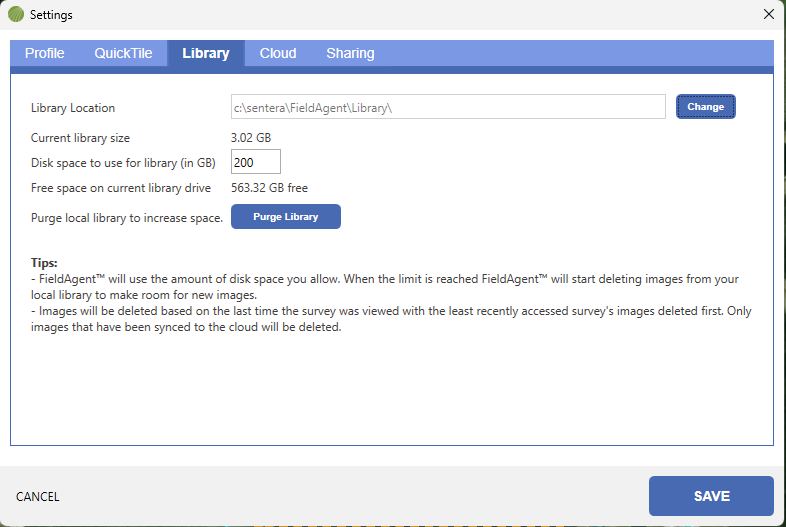Switch to the Profile tab

[x=45, y=54]
